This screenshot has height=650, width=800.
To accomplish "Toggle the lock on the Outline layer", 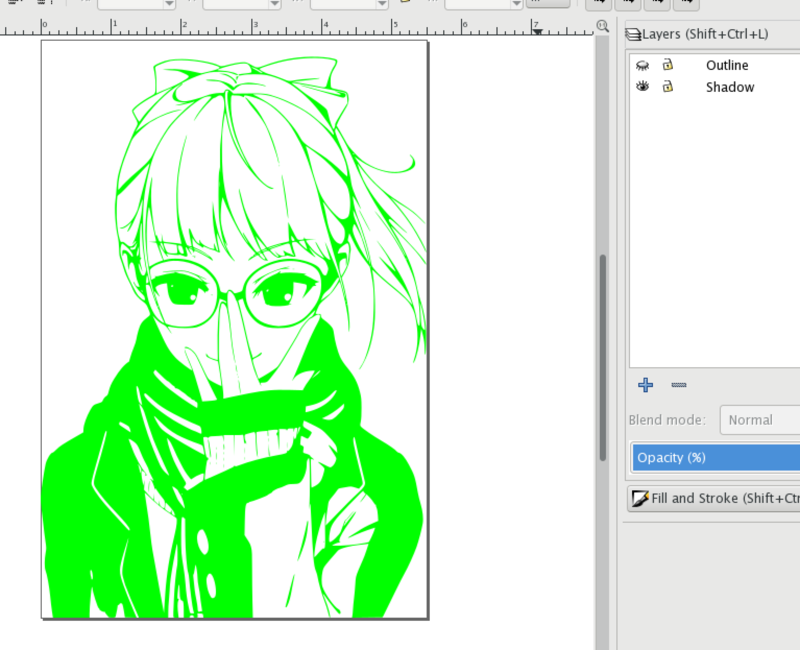I will click(667, 65).
